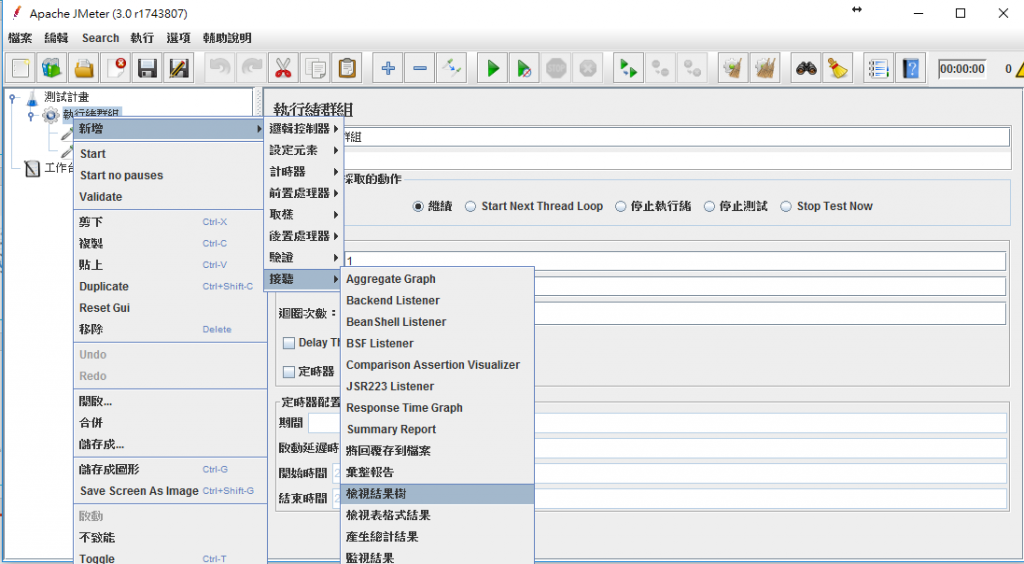Choose Backend Listener entry
The height and width of the screenshot is (564, 1024).
coord(438,301)
